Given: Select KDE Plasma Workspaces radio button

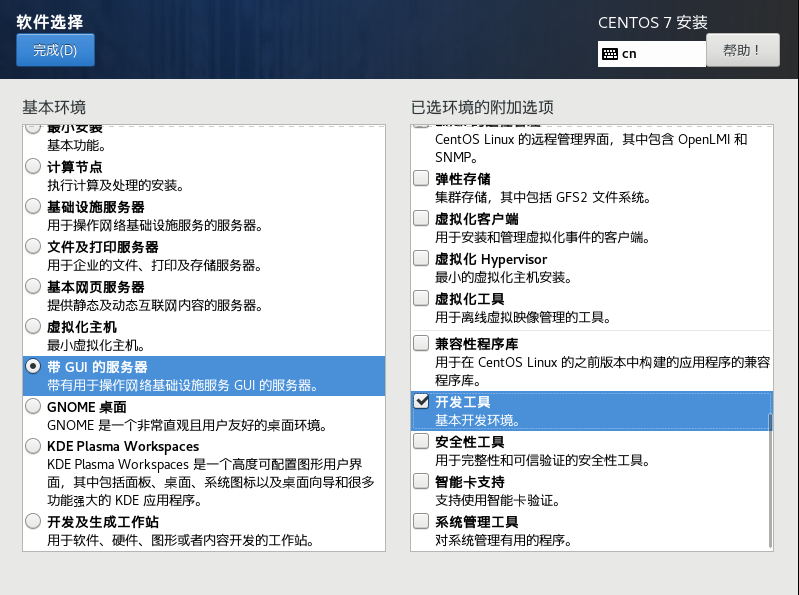Looking at the screenshot, I should [x=33, y=446].
